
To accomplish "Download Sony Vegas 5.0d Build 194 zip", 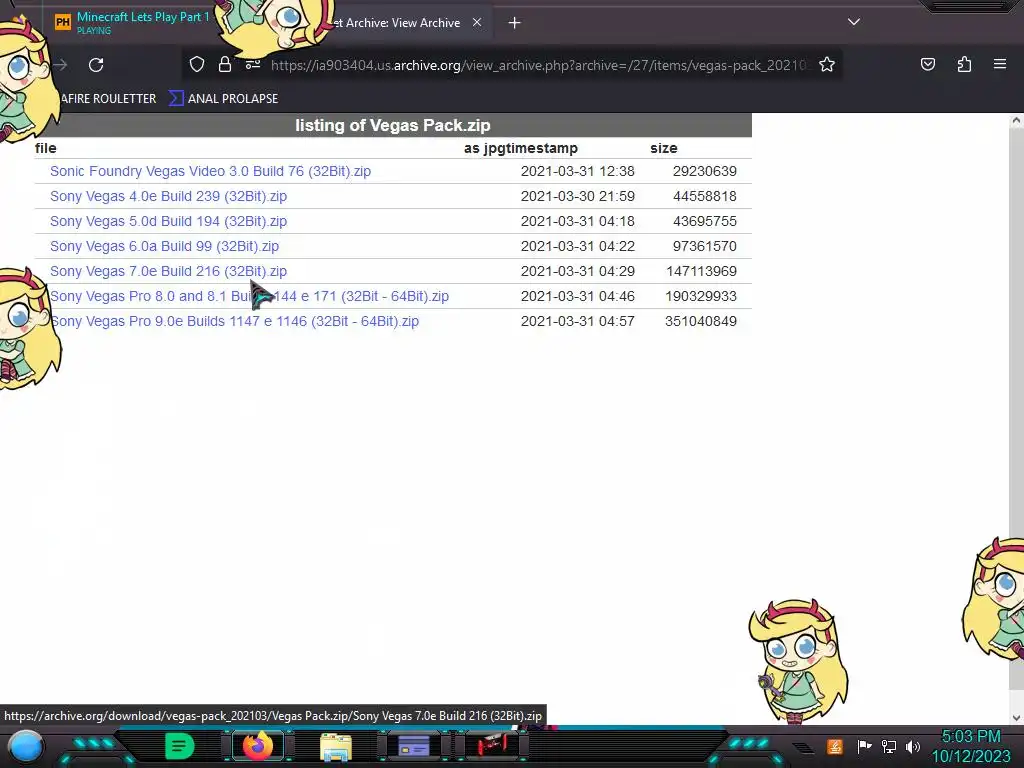I will tap(168, 221).
